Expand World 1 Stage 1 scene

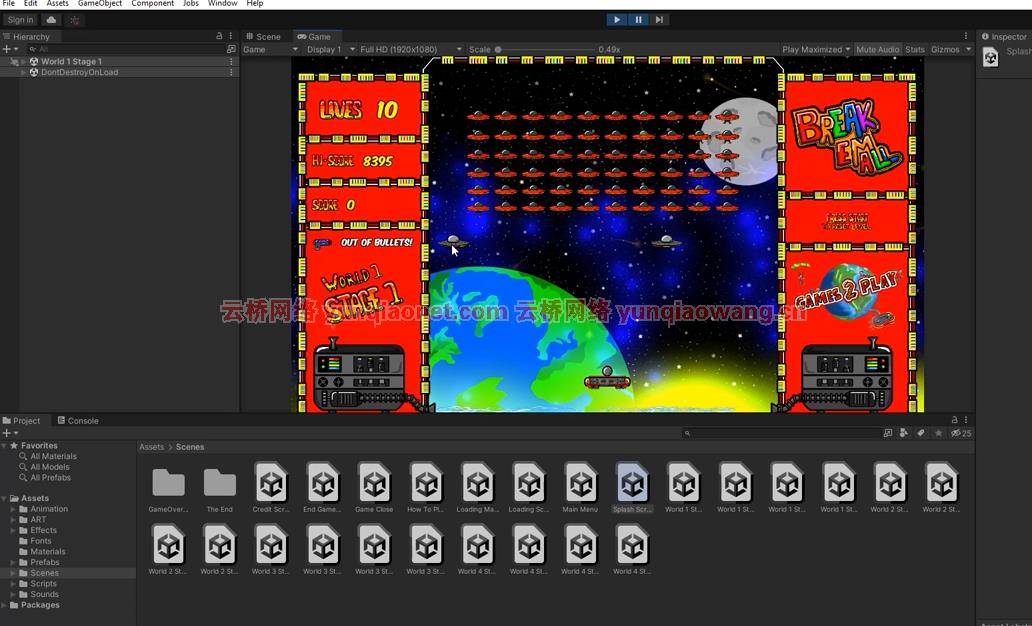24,61
